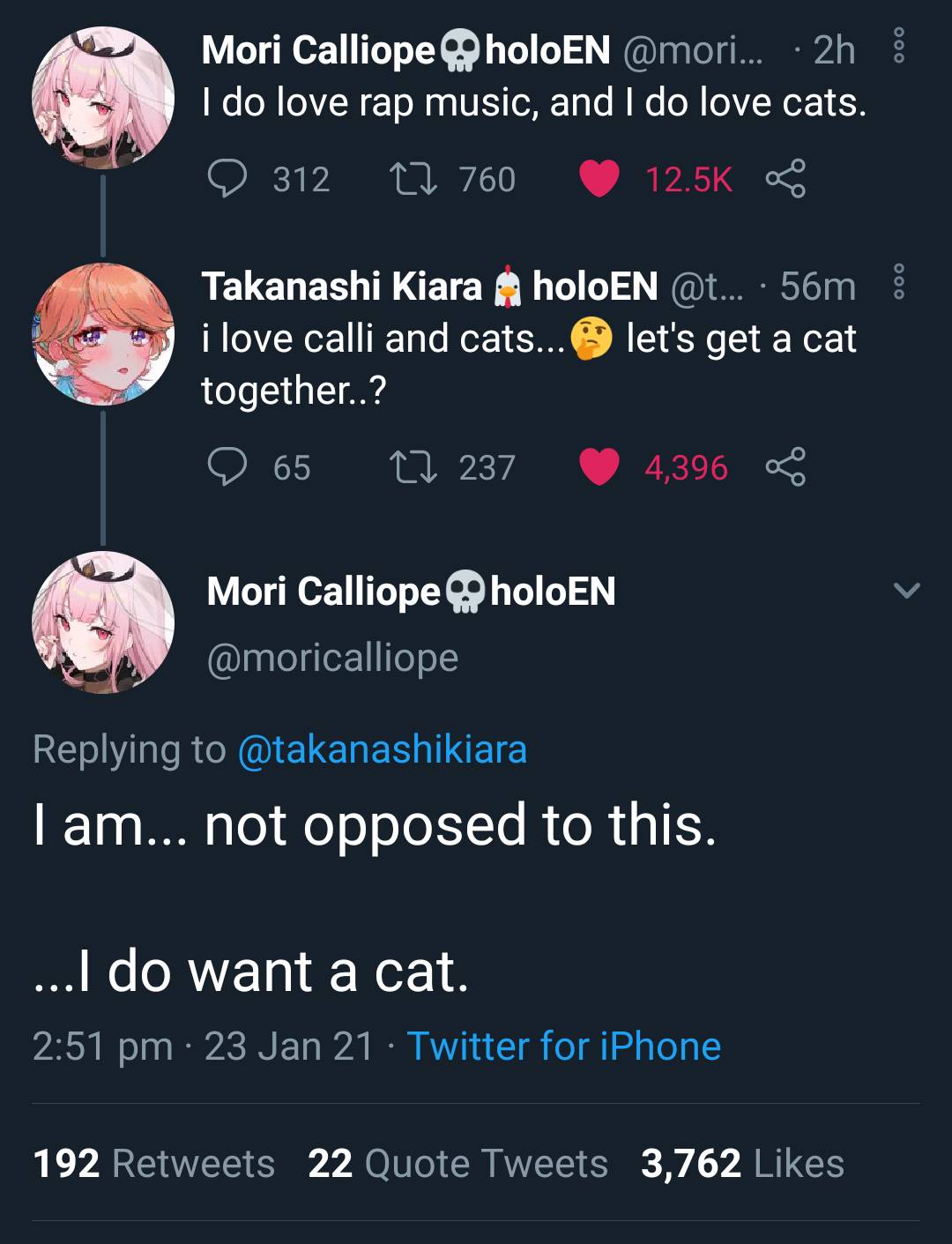Expand chevron menu on main tweet
Screen dimensions: 952x1244
pyautogui.click(x=906, y=590)
